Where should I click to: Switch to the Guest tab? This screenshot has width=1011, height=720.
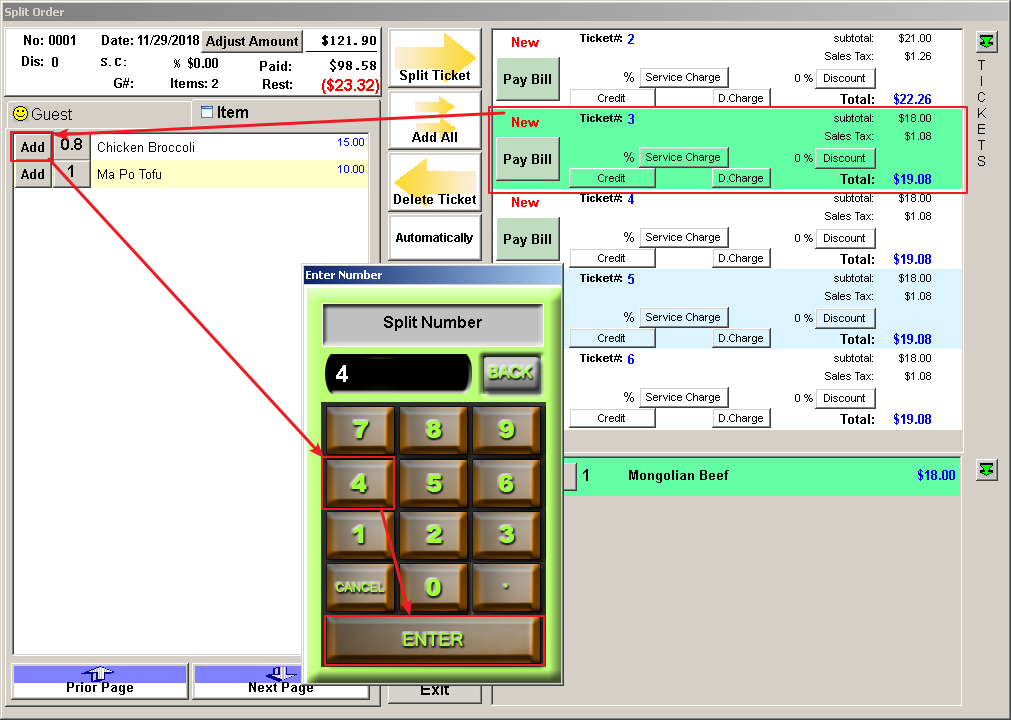pyautogui.click(x=99, y=114)
